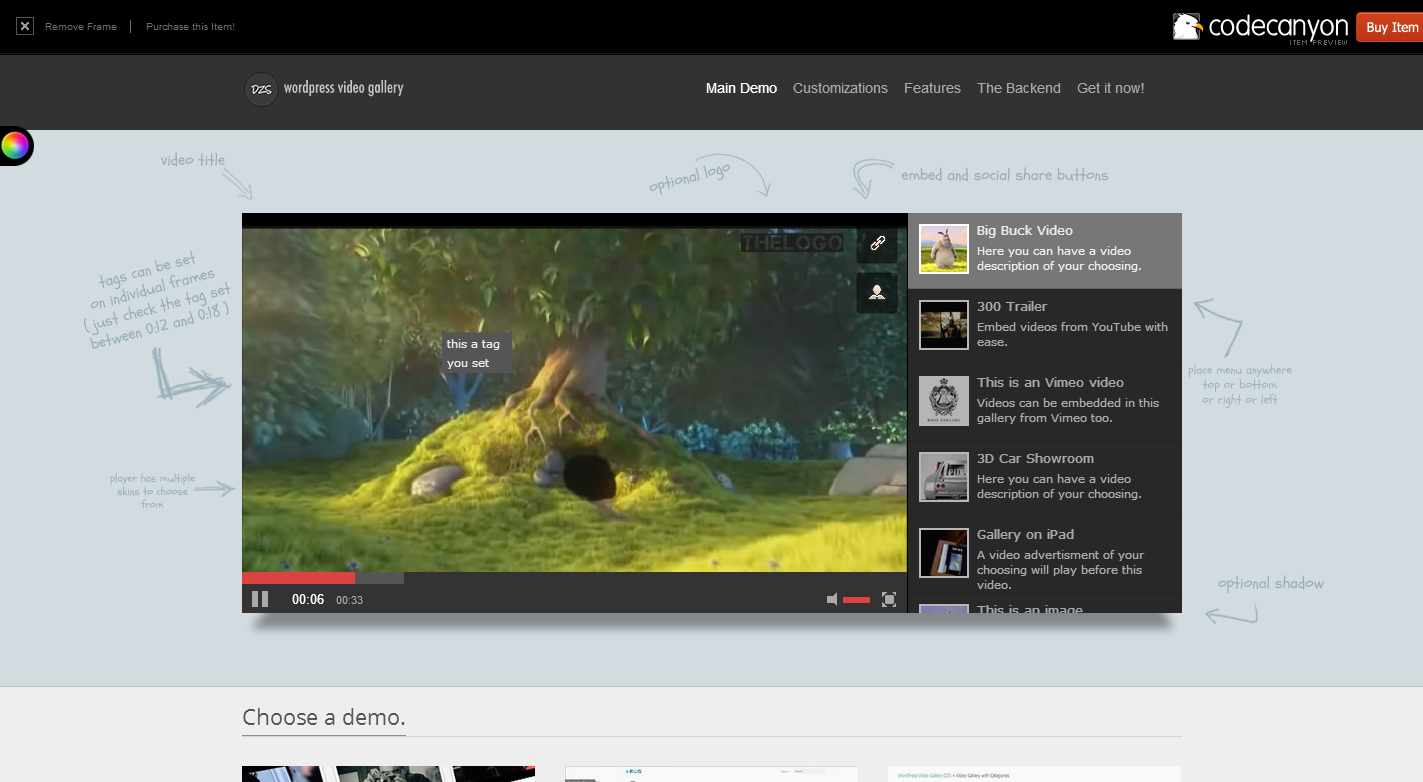Click the first demo thumbnail under Choose a demo
The width and height of the screenshot is (1423, 782).
(x=388, y=774)
